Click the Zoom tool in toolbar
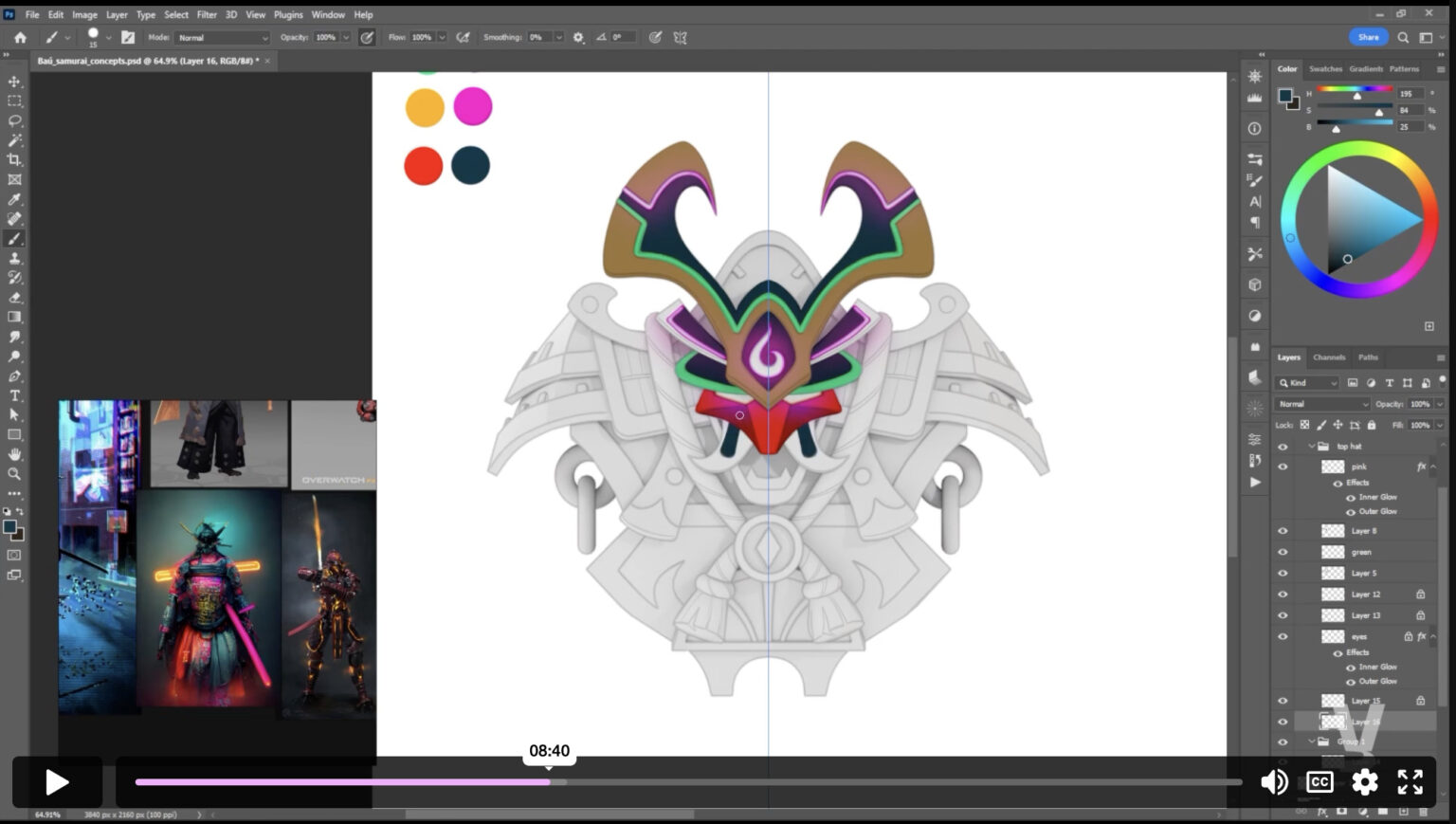Image resolution: width=1456 pixels, height=824 pixels. pyautogui.click(x=14, y=473)
